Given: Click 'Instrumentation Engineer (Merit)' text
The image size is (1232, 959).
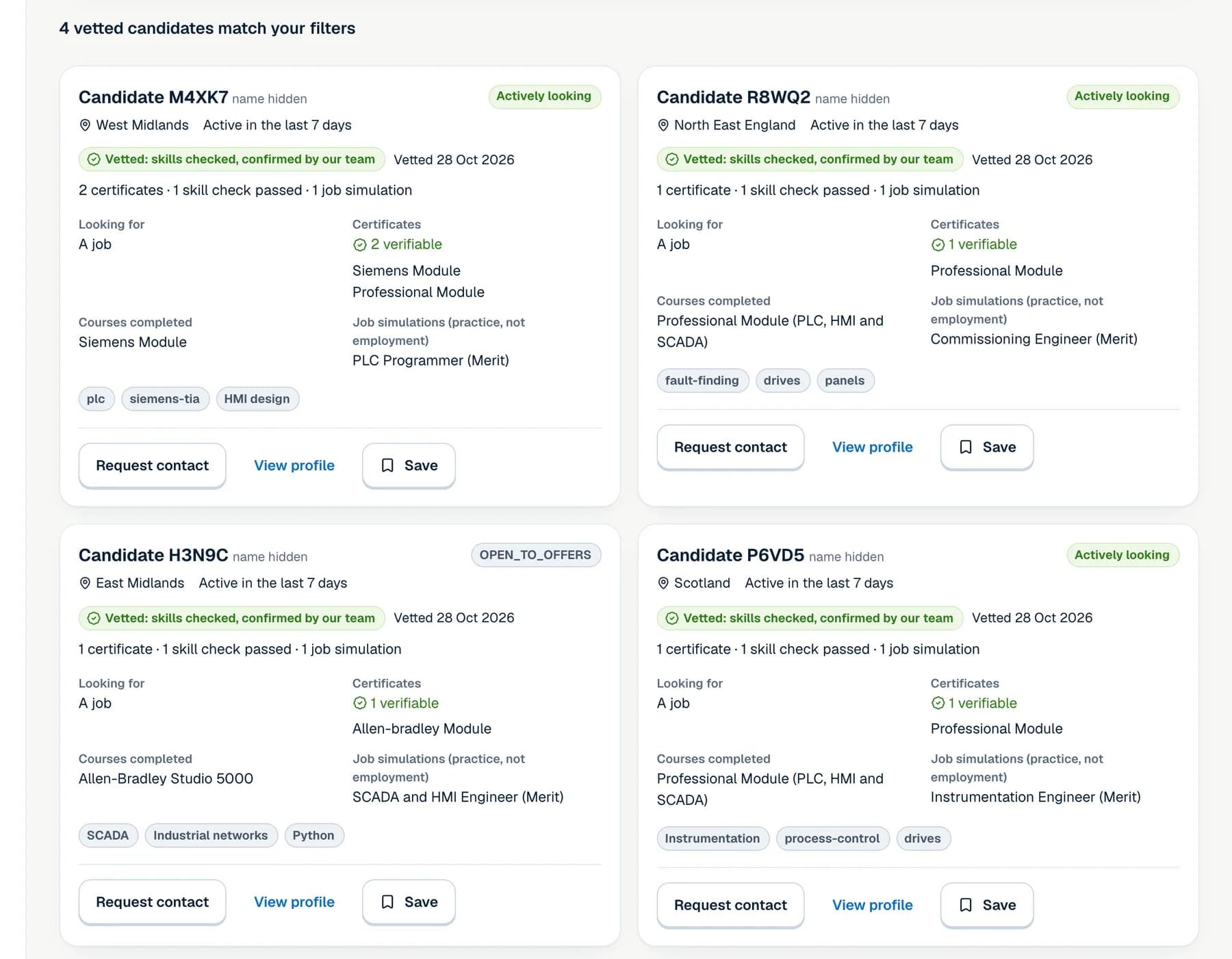Looking at the screenshot, I should (x=1036, y=797).
